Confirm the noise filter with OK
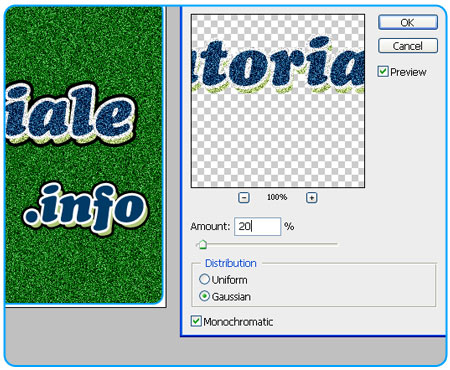The image size is (450, 370). (x=408, y=22)
